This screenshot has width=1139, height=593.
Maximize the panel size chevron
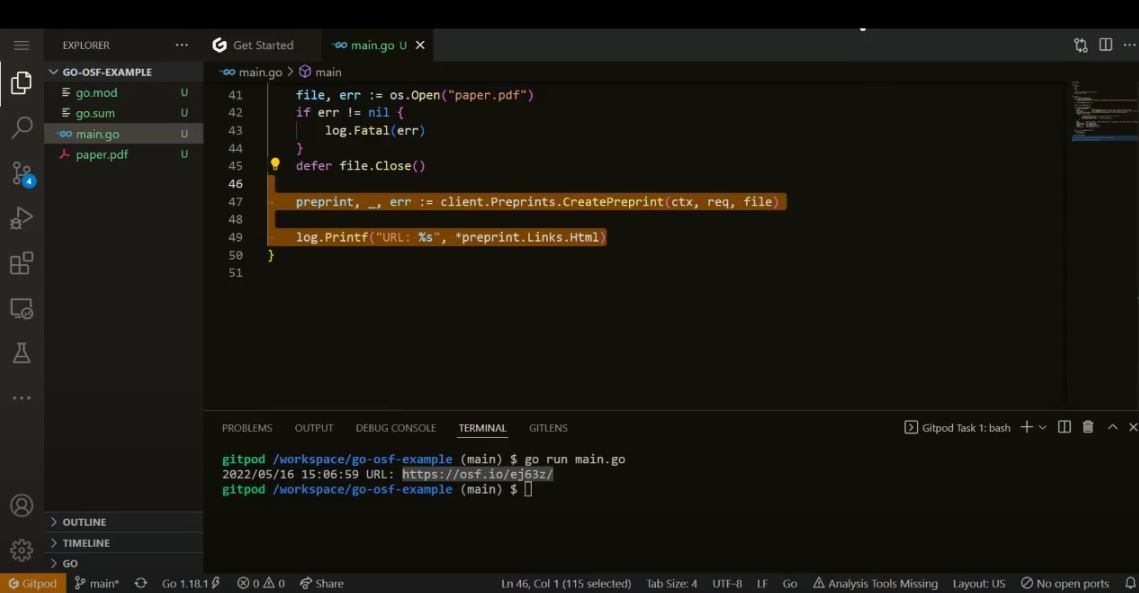(x=1112, y=427)
